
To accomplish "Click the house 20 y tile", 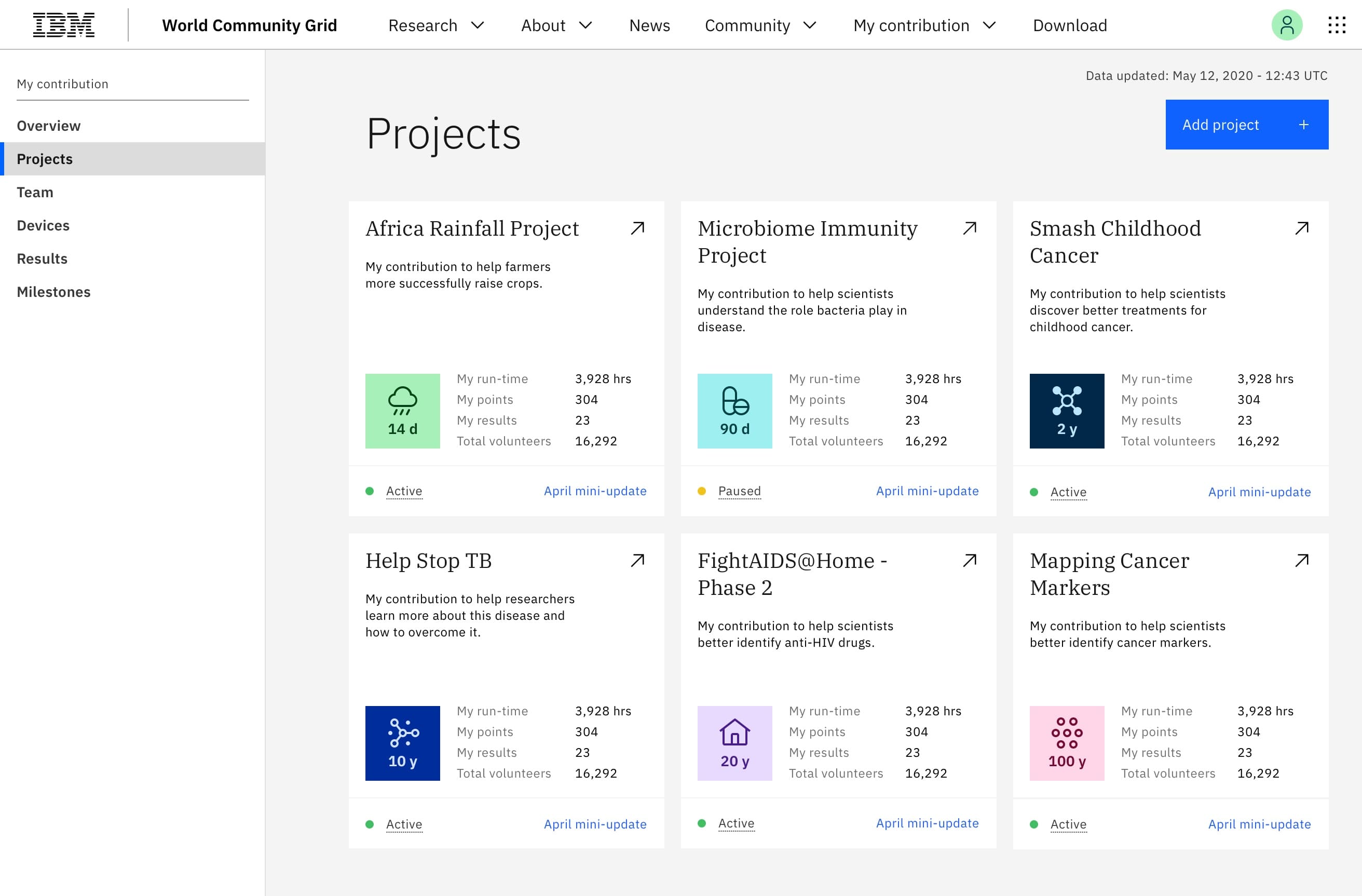I will [734, 743].
